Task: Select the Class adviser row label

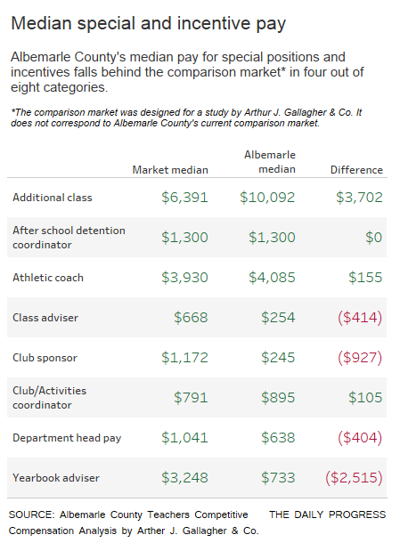Action: [45, 318]
